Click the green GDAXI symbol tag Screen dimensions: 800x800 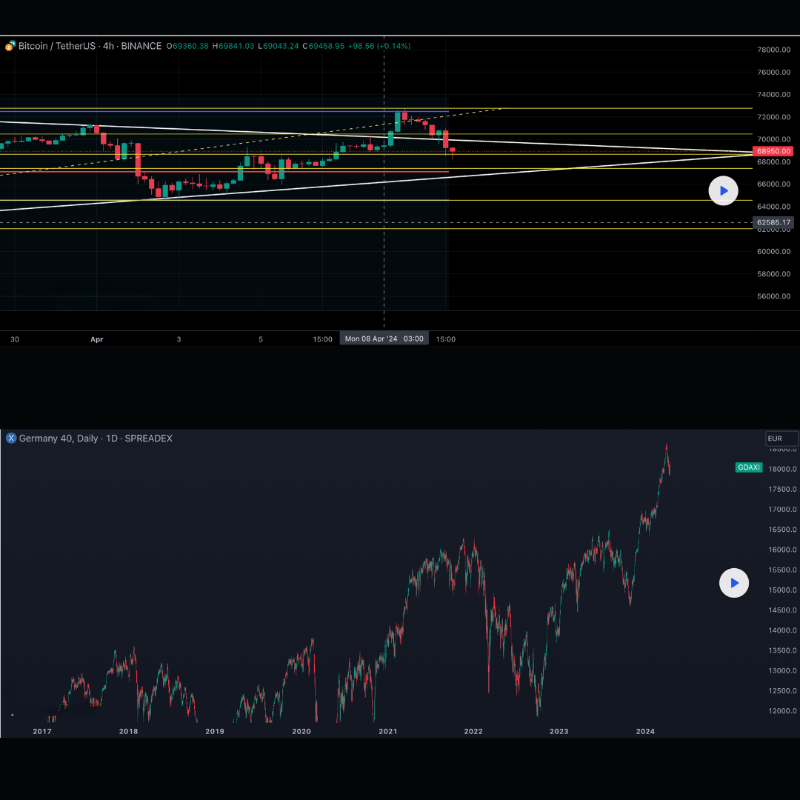[748, 467]
